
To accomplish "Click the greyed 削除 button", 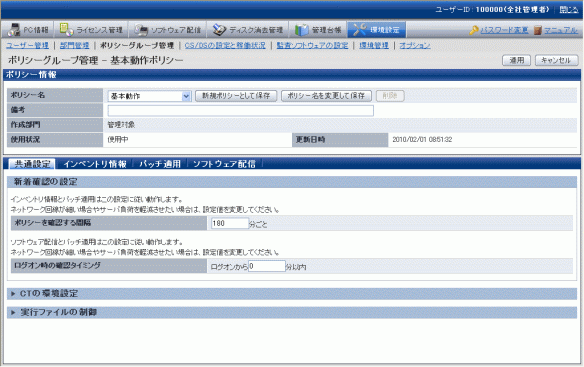I will [390, 96].
